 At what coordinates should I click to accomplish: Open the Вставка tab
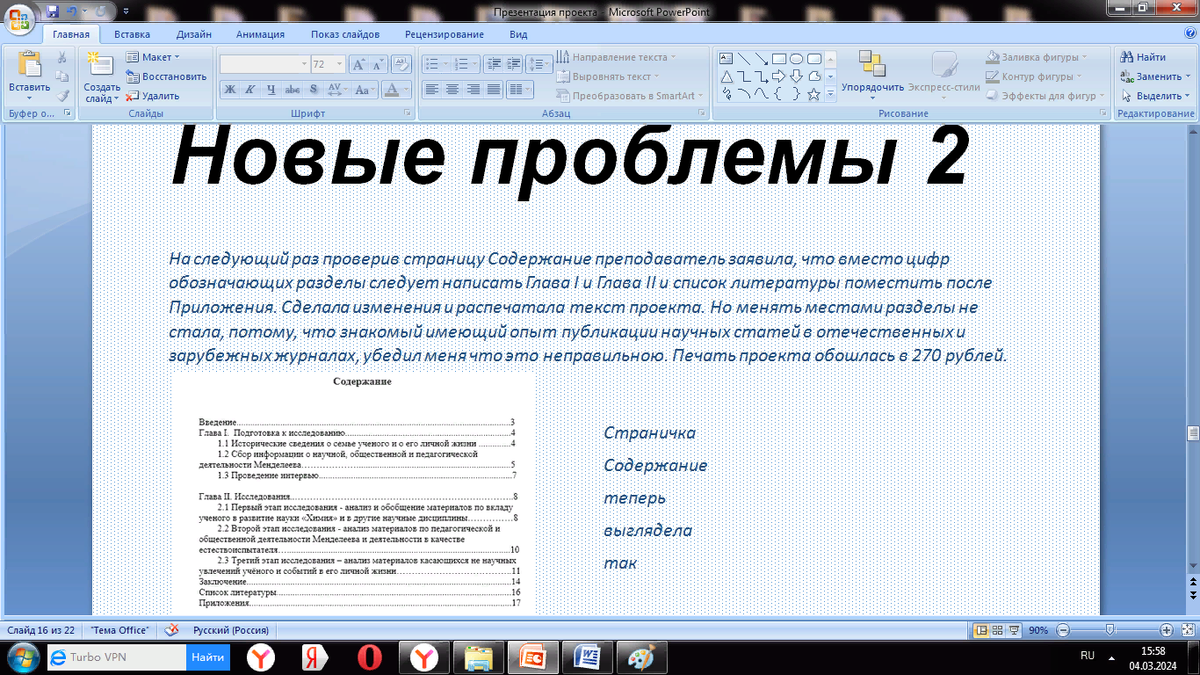[132, 34]
